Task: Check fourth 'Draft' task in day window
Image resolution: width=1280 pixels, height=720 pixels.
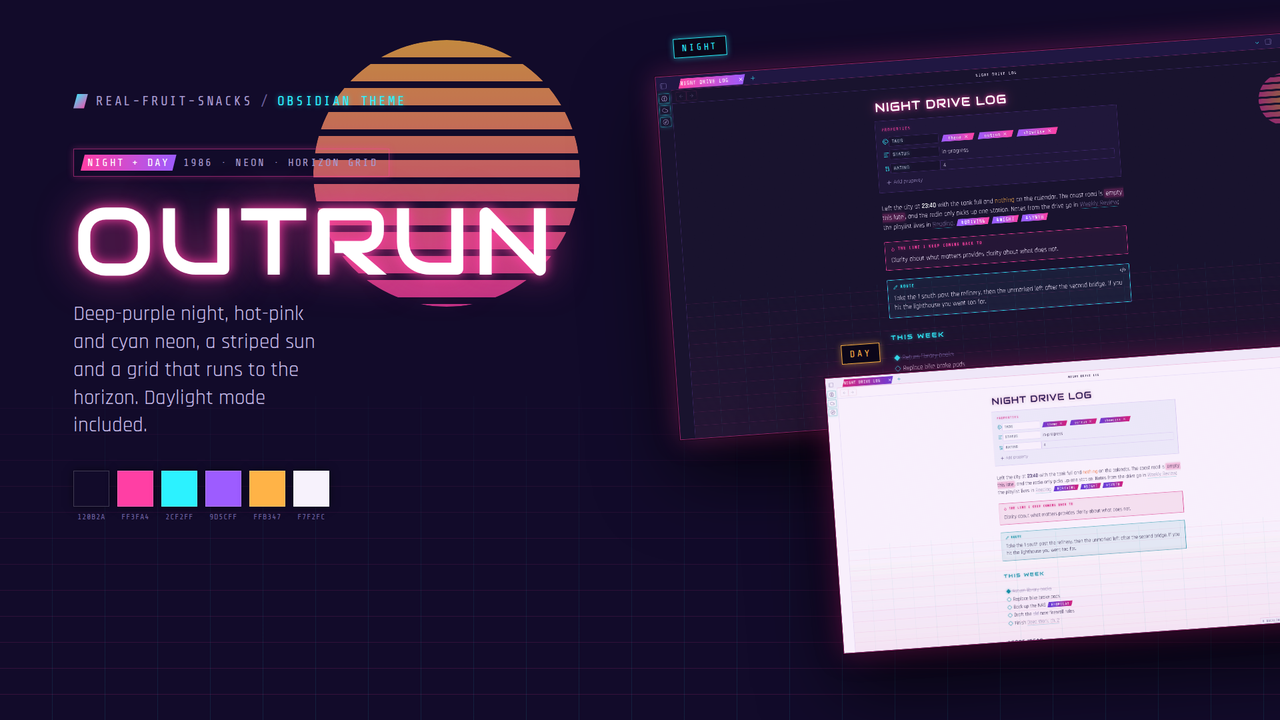Action: point(1010,615)
